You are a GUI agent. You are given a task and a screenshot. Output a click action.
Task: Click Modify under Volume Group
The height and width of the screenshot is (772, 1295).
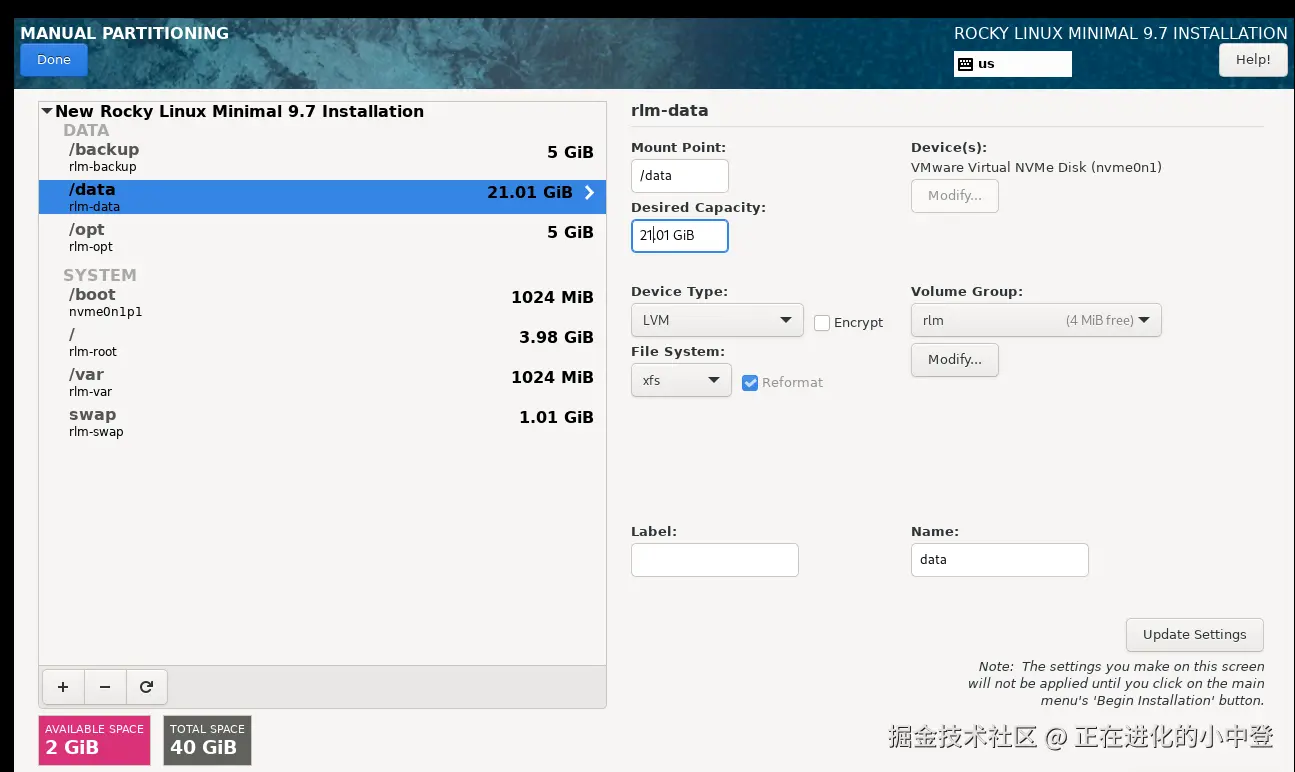tap(955, 360)
